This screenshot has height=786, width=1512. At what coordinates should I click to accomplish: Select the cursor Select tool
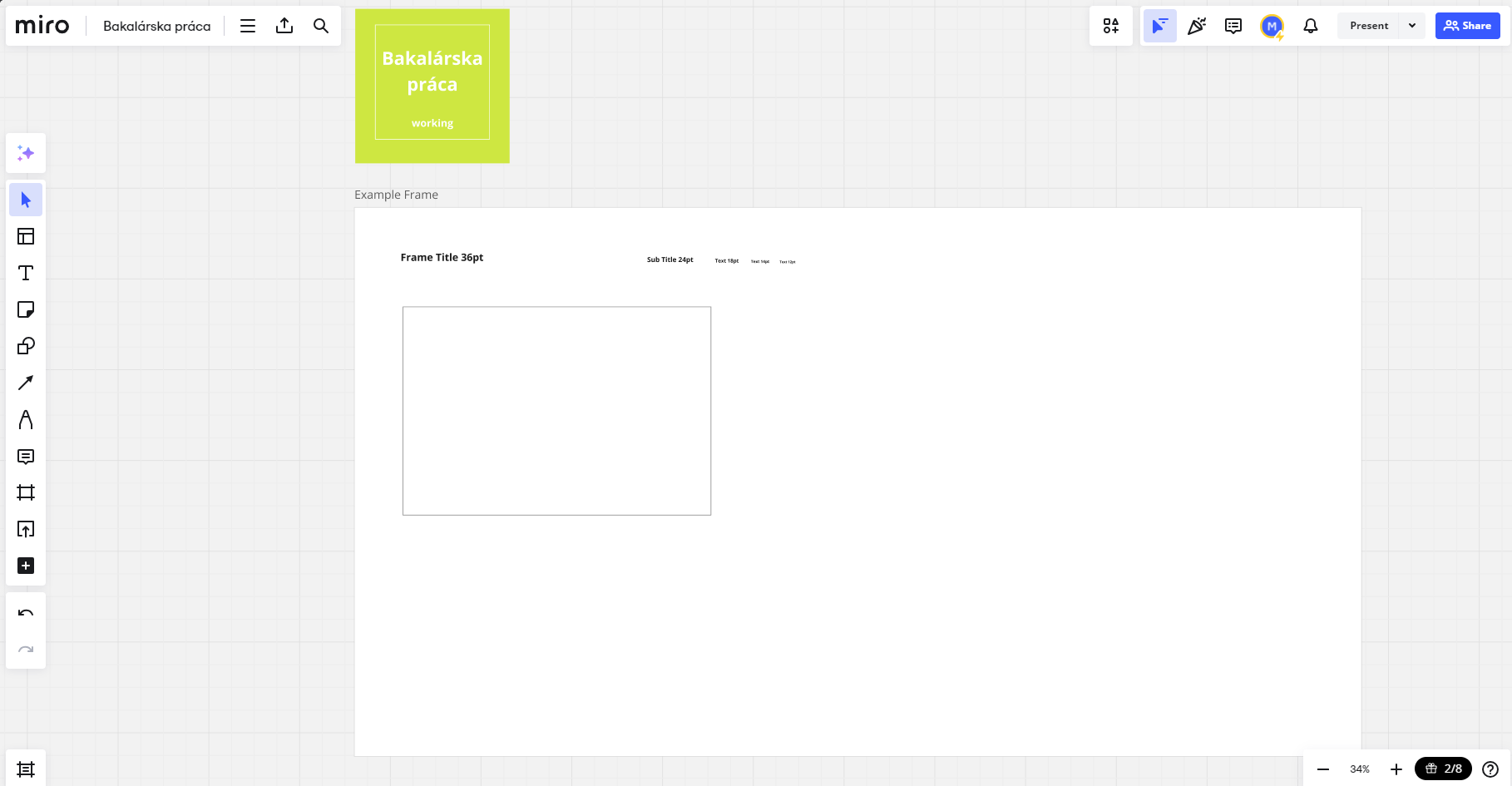[x=26, y=200]
